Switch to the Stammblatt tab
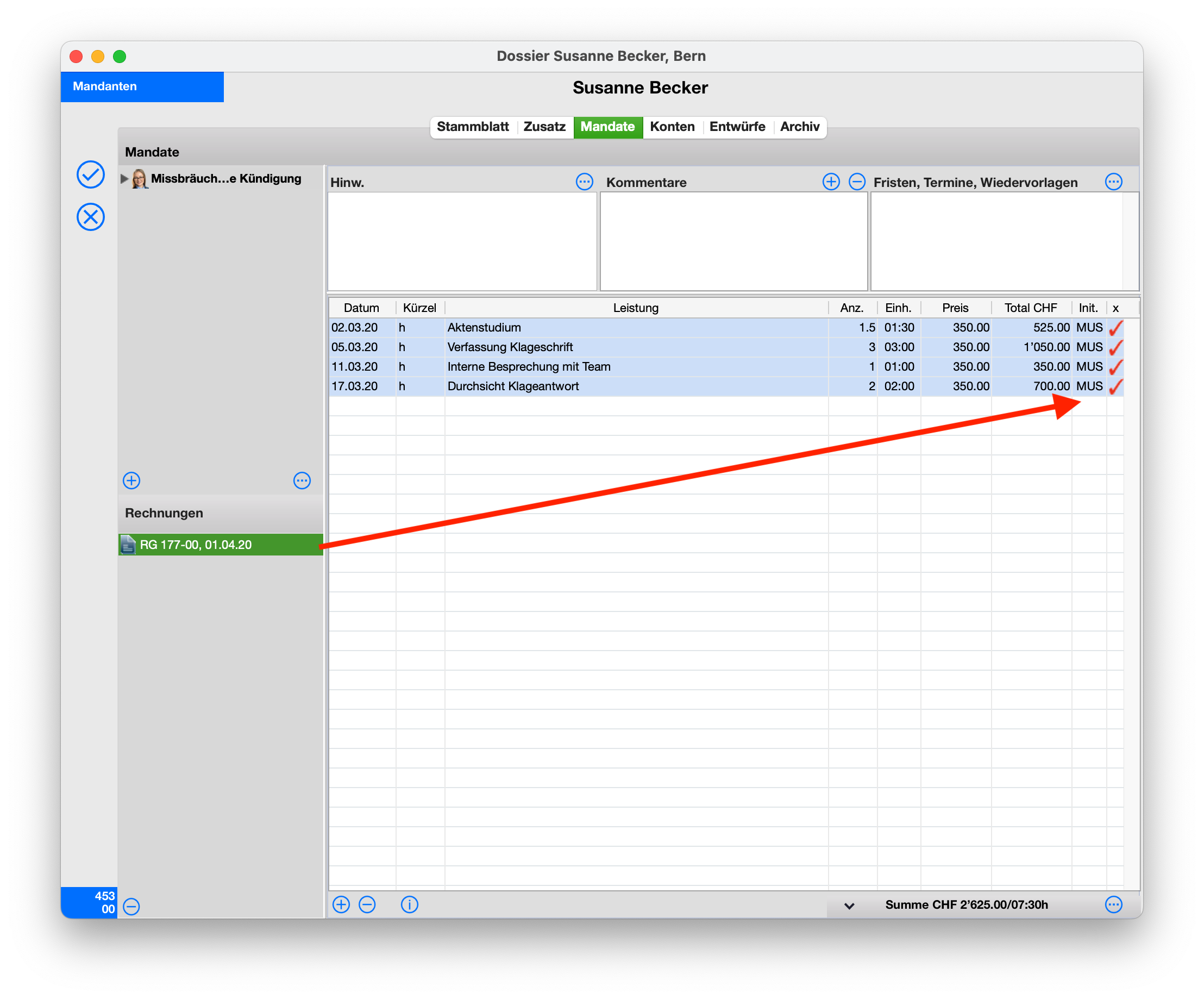Screen dimensions: 1204x999 [x=473, y=127]
